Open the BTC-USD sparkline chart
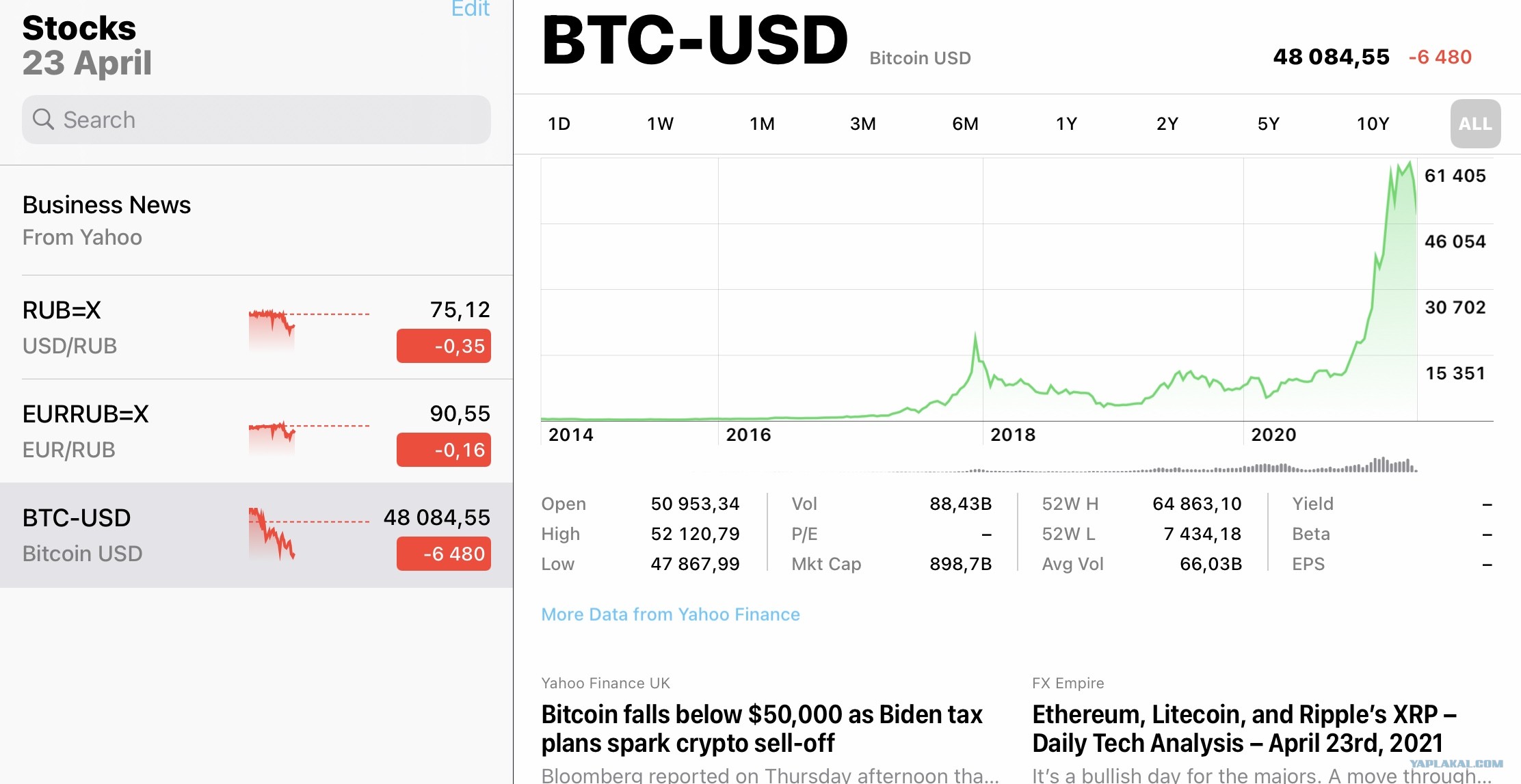Image resolution: width=1521 pixels, height=784 pixels. [x=308, y=535]
